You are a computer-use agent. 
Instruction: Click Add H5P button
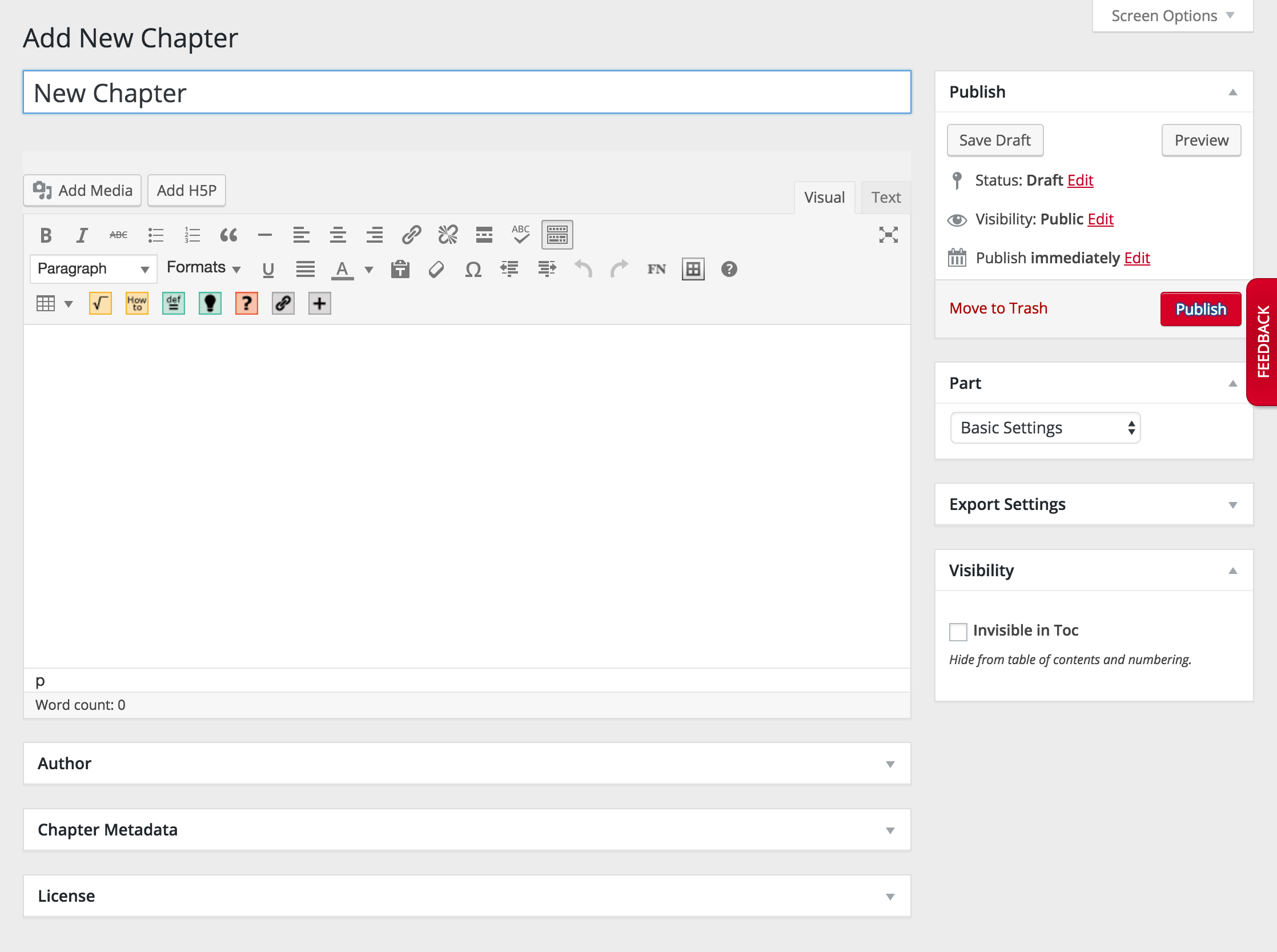(187, 191)
